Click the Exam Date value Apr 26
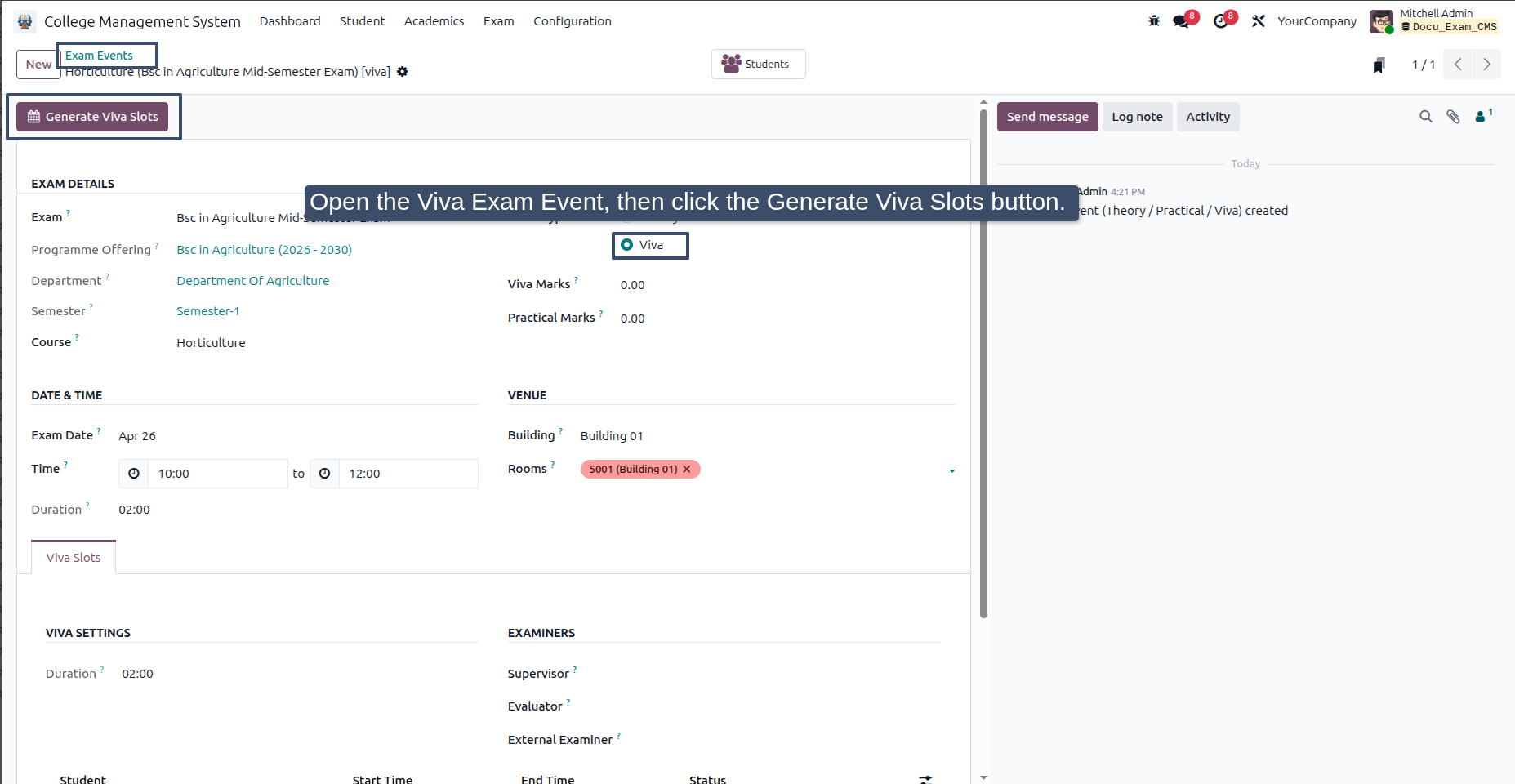 tap(137, 436)
